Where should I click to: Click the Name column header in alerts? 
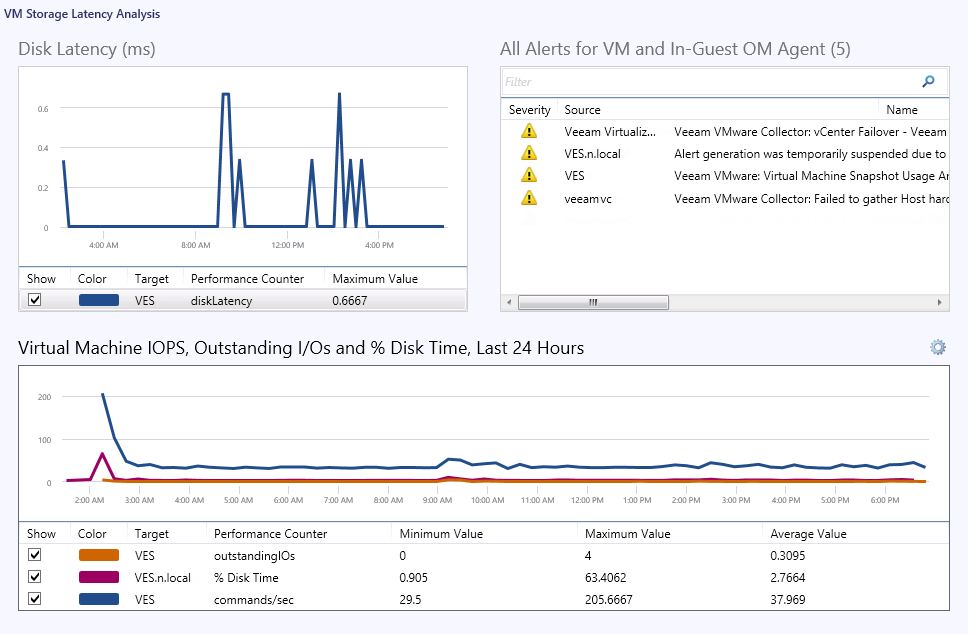tap(901, 110)
